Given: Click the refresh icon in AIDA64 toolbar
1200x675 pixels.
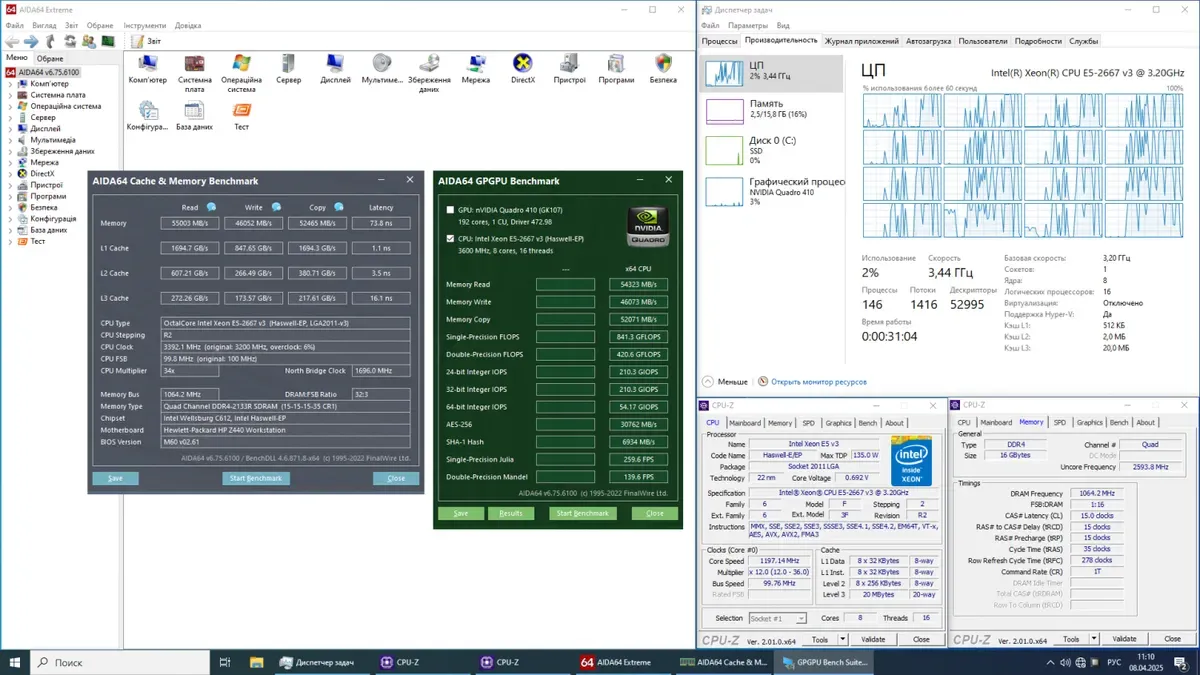Looking at the screenshot, I should pos(70,41).
